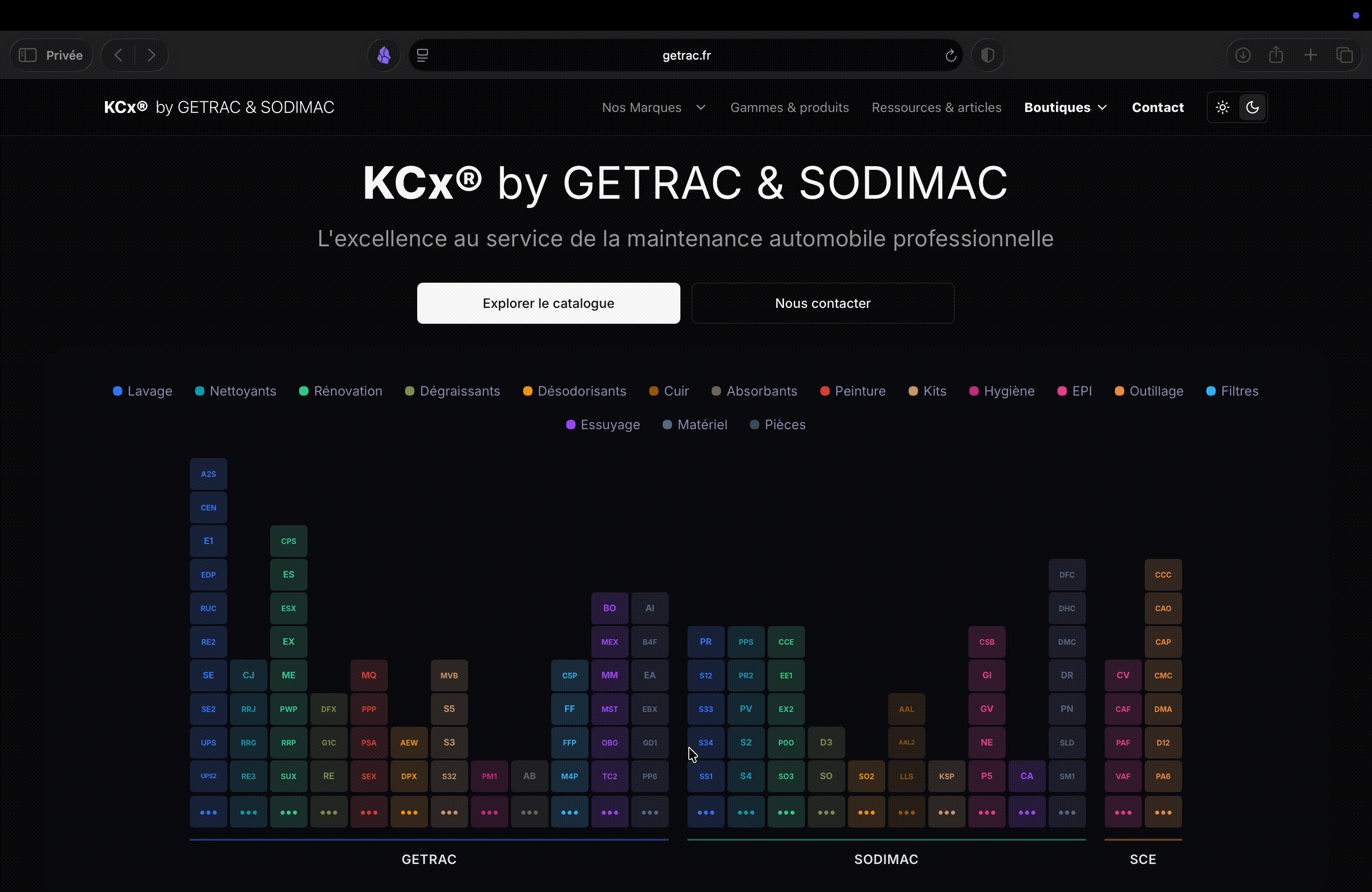This screenshot has height=892, width=1372.
Task: Open the Contact page
Action: coord(1157,107)
